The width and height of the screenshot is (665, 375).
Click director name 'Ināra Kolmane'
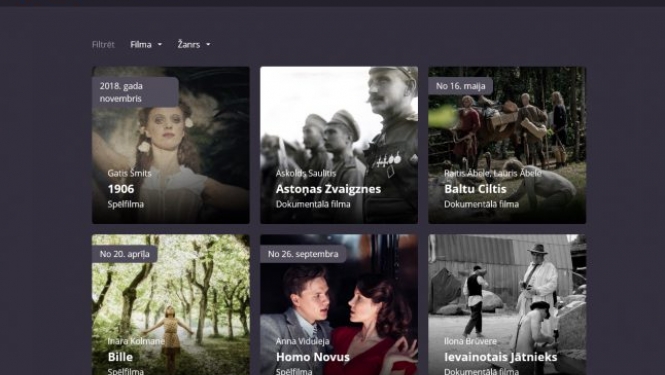tap(136, 341)
